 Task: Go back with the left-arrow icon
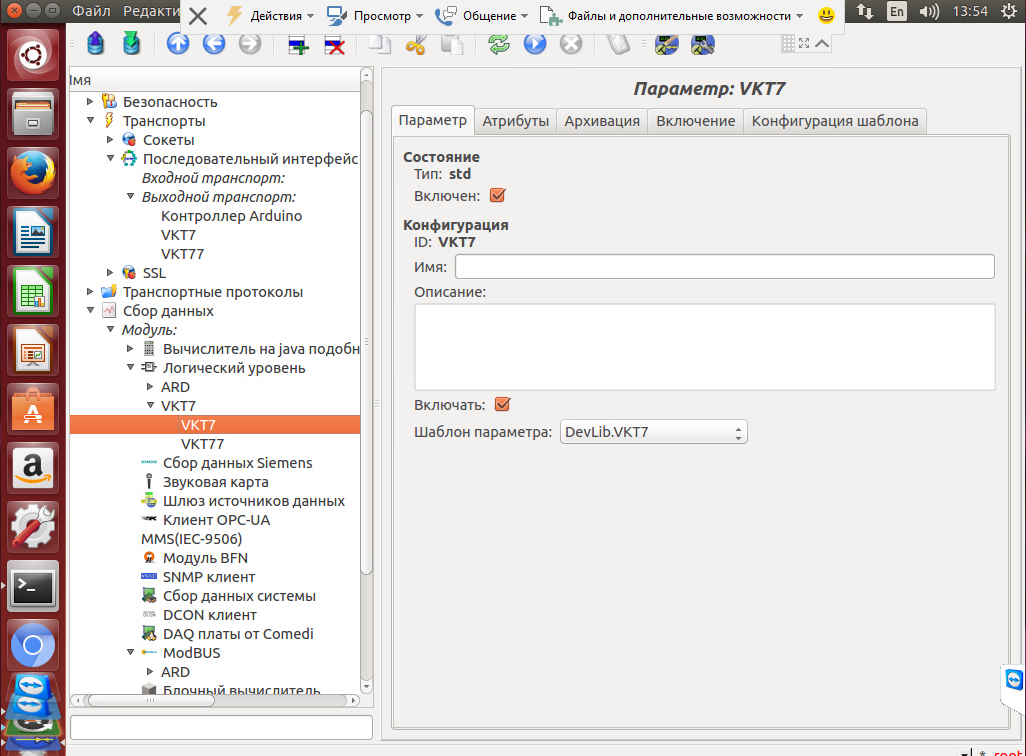pyautogui.click(x=214, y=44)
